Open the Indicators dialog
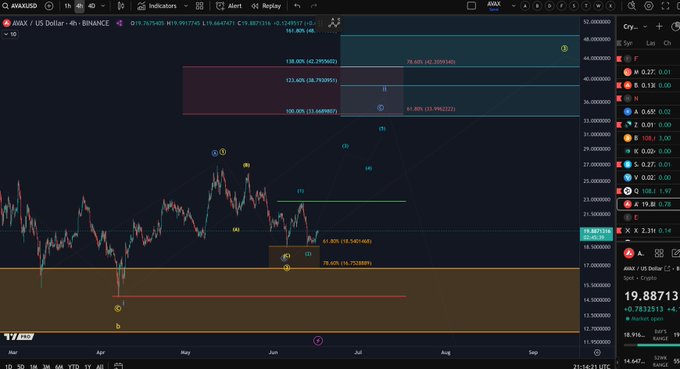 [x=157, y=6]
